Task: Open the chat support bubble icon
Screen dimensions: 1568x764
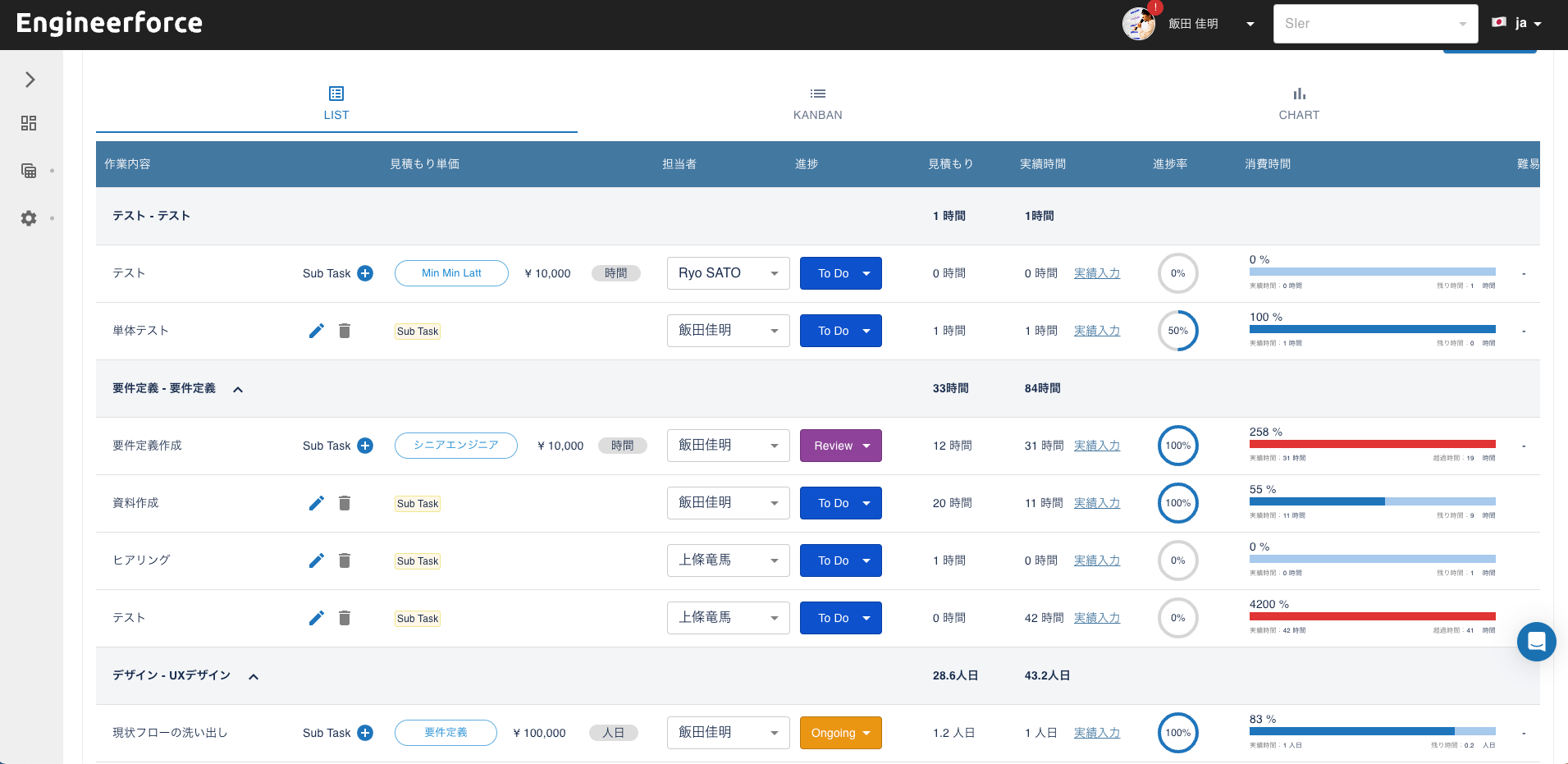Action: [x=1536, y=642]
